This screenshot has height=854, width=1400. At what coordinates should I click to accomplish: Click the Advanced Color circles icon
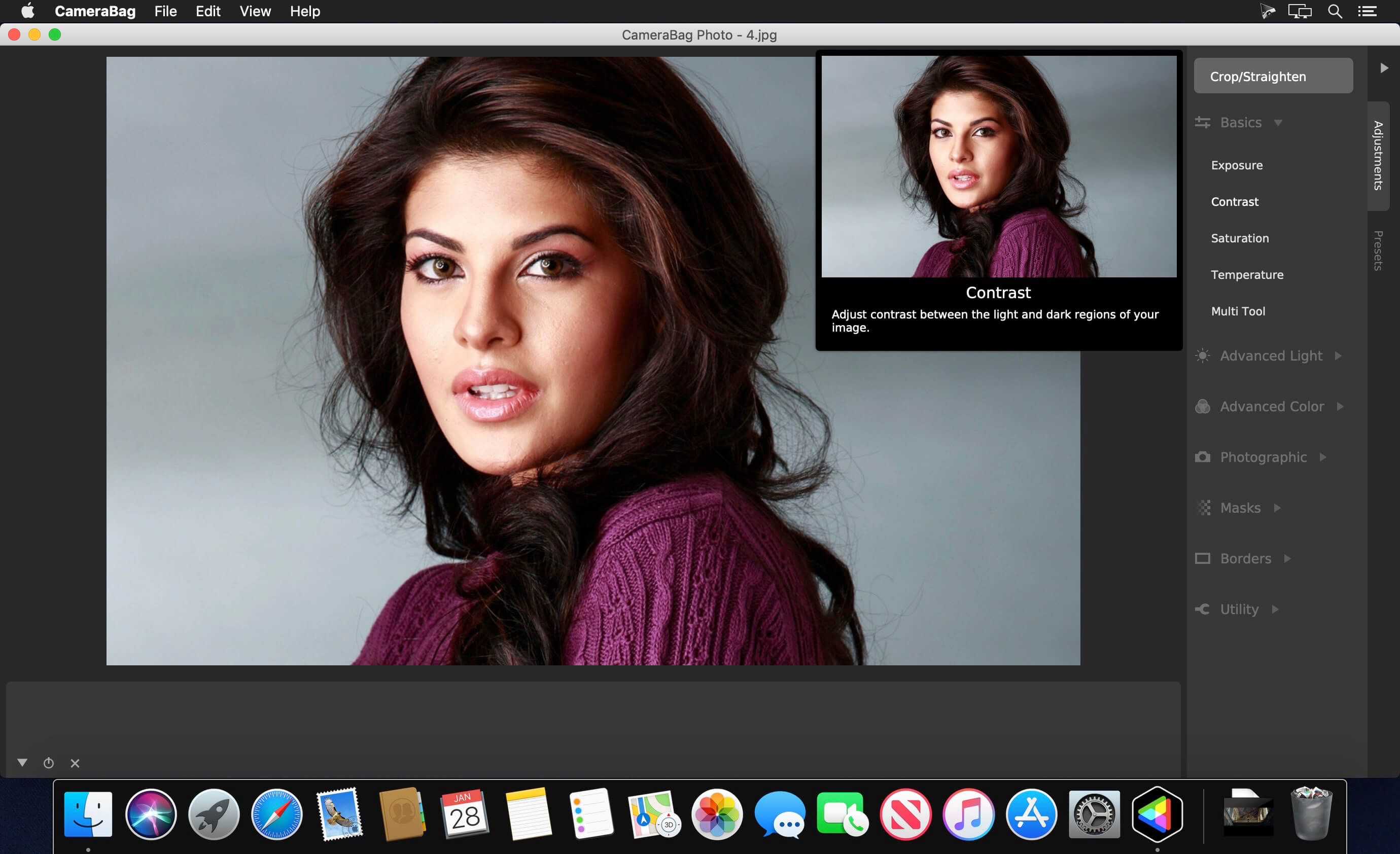click(x=1202, y=406)
